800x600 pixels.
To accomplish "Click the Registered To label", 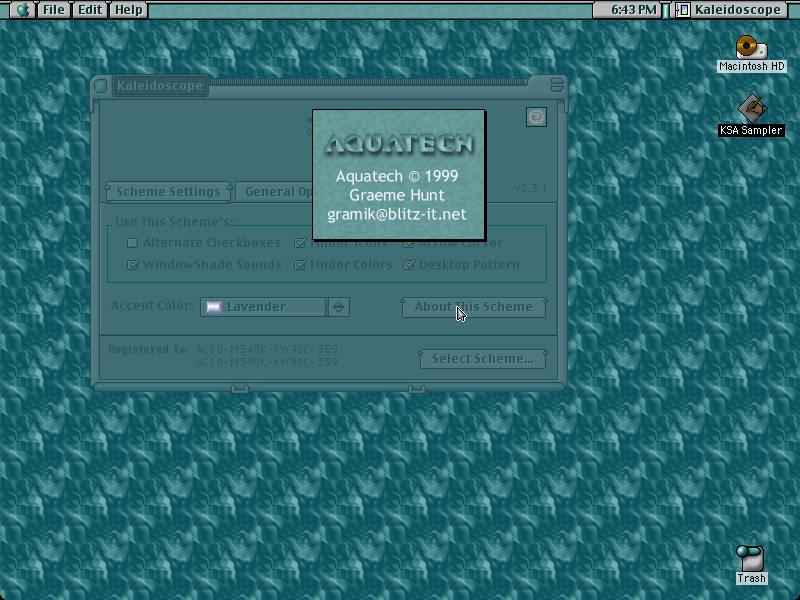I will (x=149, y=349).
